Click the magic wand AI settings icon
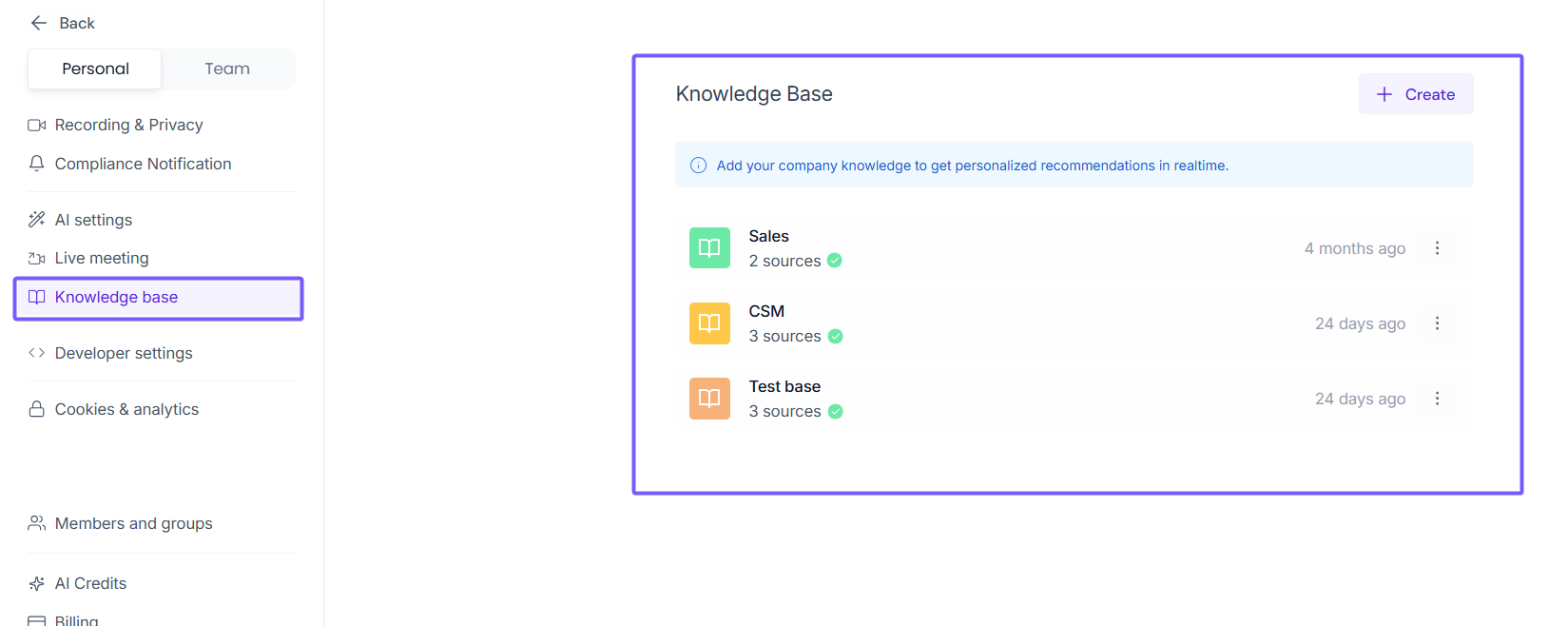This screenshot has height=626, width=1568. (37, 220)
